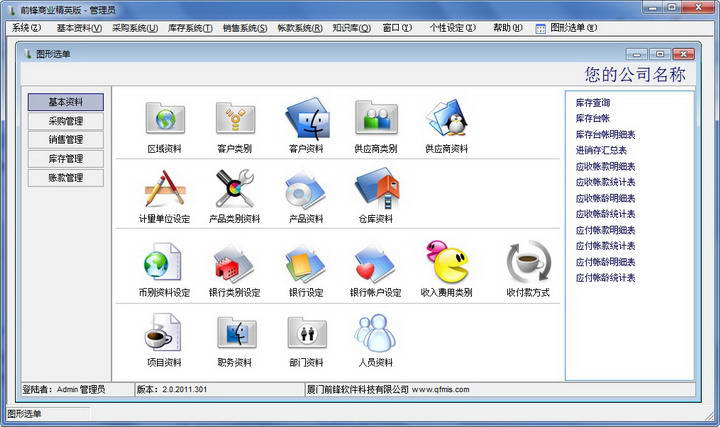Open the 销售系统 menu
The width and height of the screenshot is (720, 427).
click(x=245, y=28)
